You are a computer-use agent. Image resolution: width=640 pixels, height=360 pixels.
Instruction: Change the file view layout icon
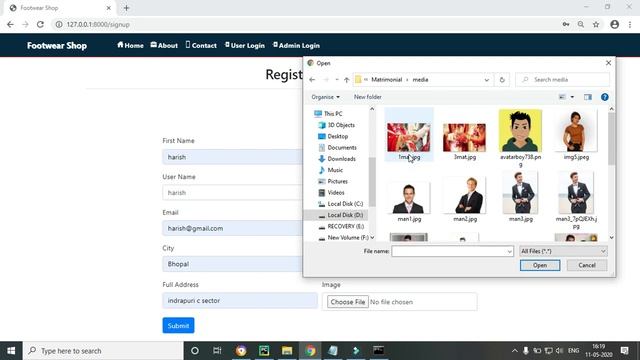[x=562, y=97]
